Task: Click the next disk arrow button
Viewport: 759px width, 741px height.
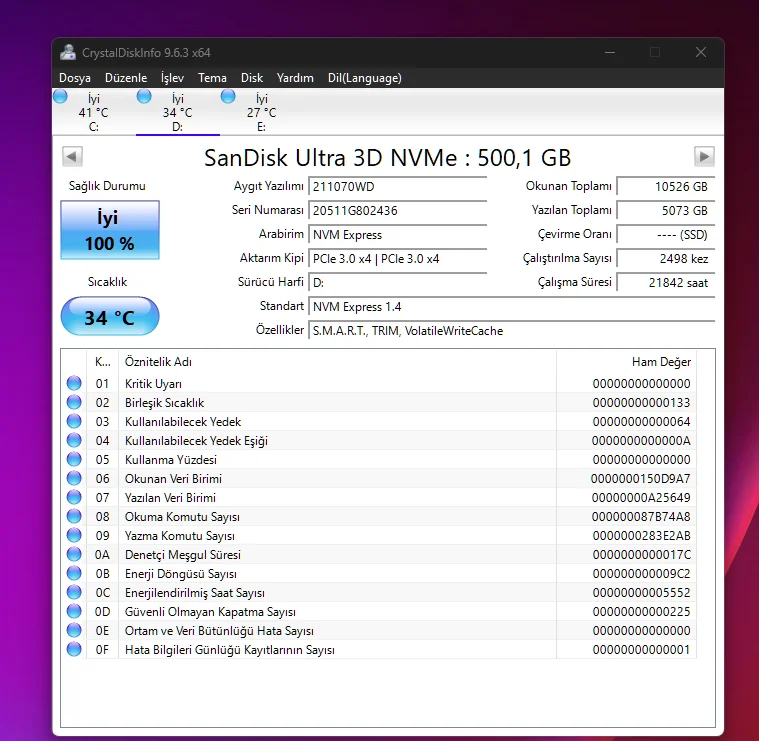Action: (x=704, y=156)
